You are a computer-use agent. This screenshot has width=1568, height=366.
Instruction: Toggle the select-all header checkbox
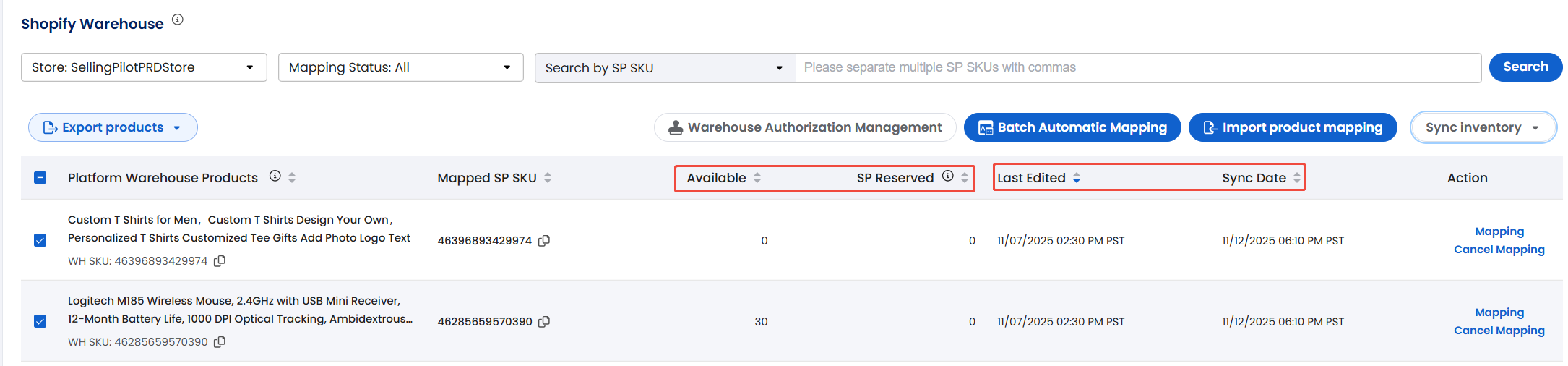[x=40, y=178]
